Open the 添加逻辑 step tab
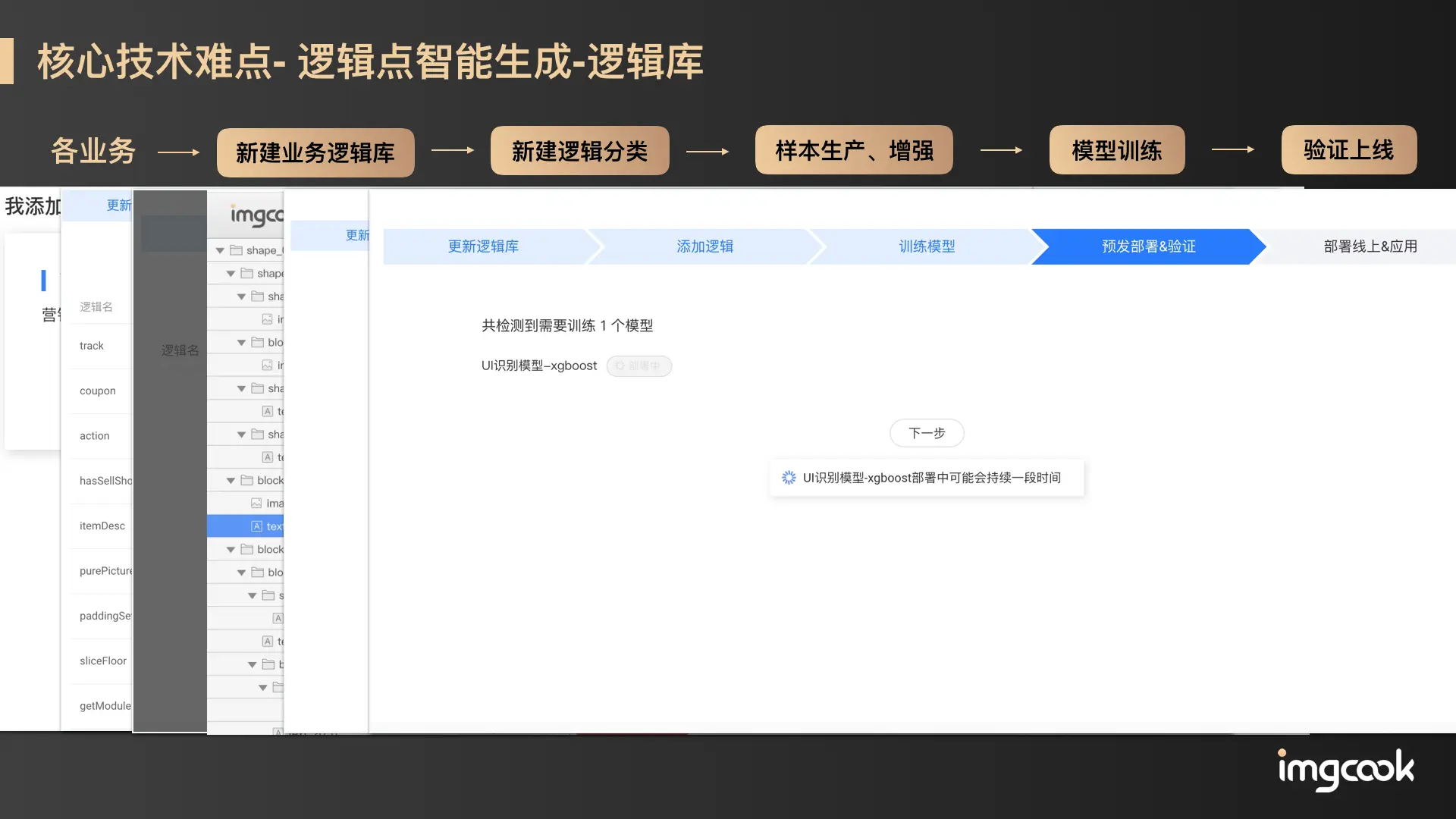 click(704, 246)
